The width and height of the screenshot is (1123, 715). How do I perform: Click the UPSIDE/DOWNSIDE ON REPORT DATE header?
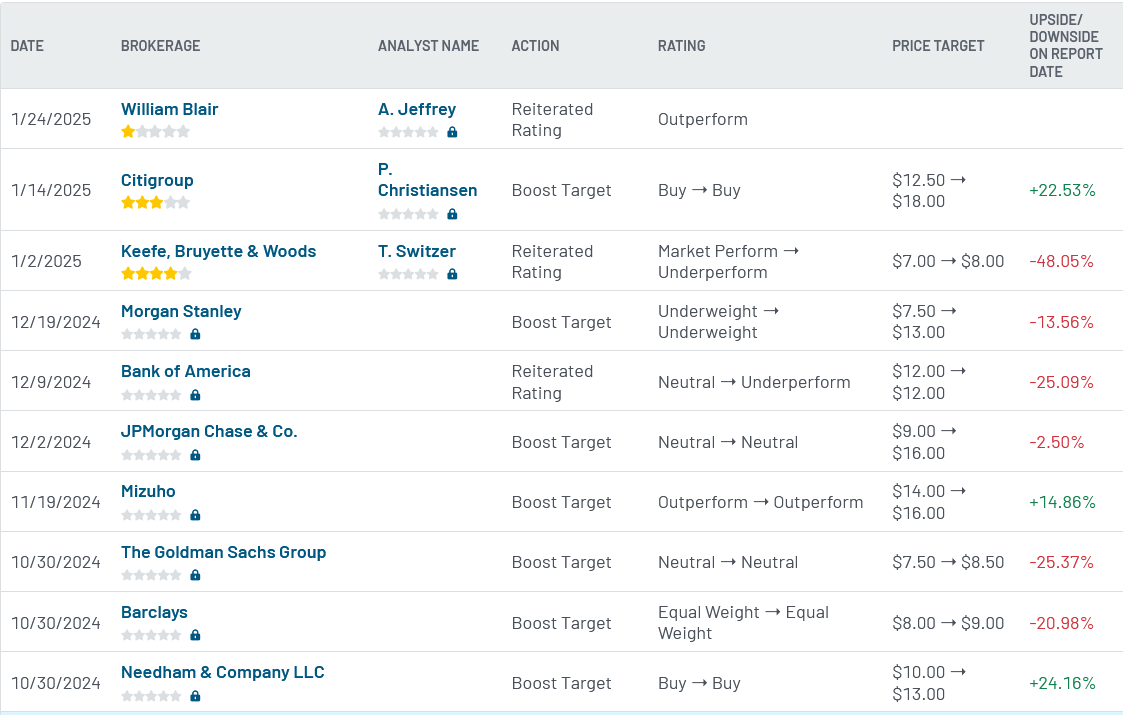click(1066, 46)
